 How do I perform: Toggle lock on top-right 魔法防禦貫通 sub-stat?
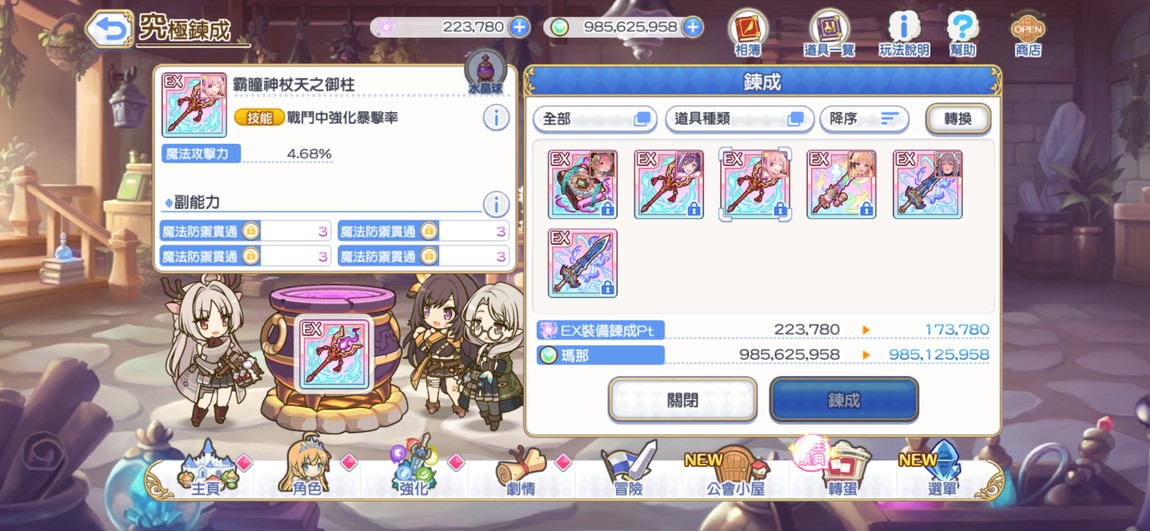[x=429, y=231]
